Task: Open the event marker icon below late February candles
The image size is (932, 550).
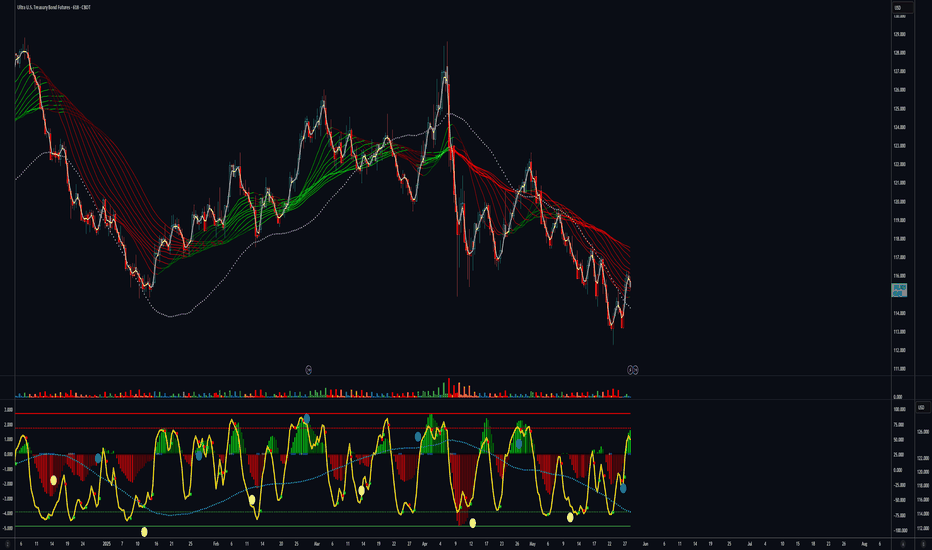Action: point(308,370)
